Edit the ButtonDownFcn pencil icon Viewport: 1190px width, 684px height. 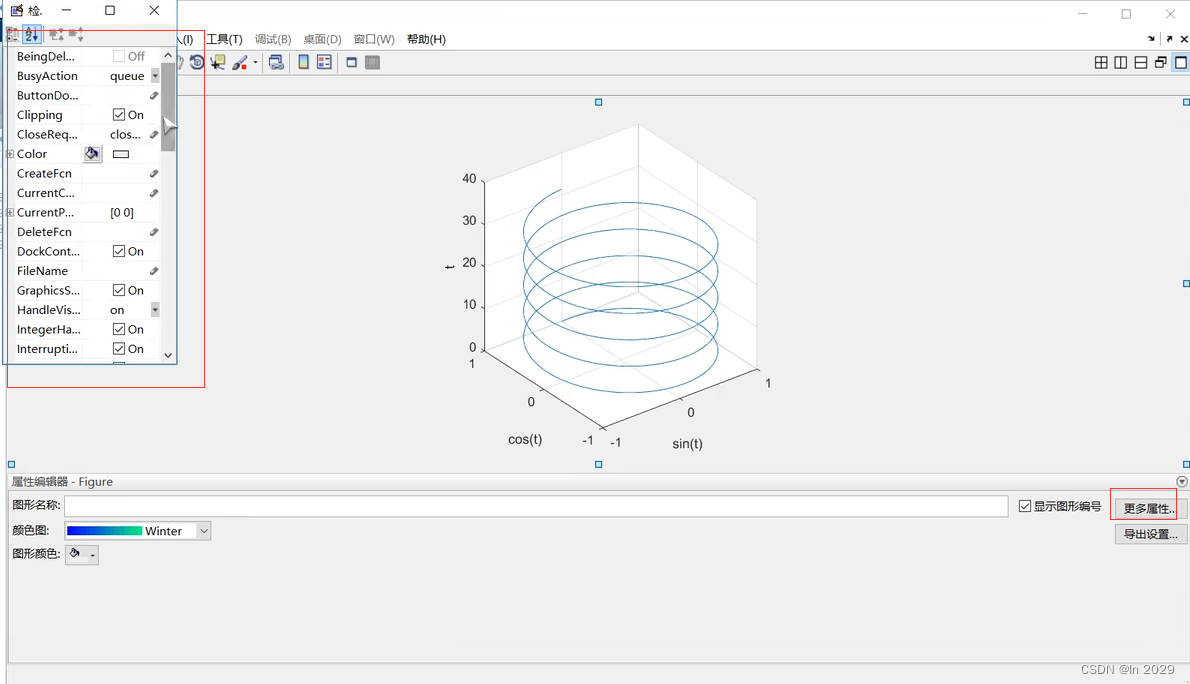point(153,96)
